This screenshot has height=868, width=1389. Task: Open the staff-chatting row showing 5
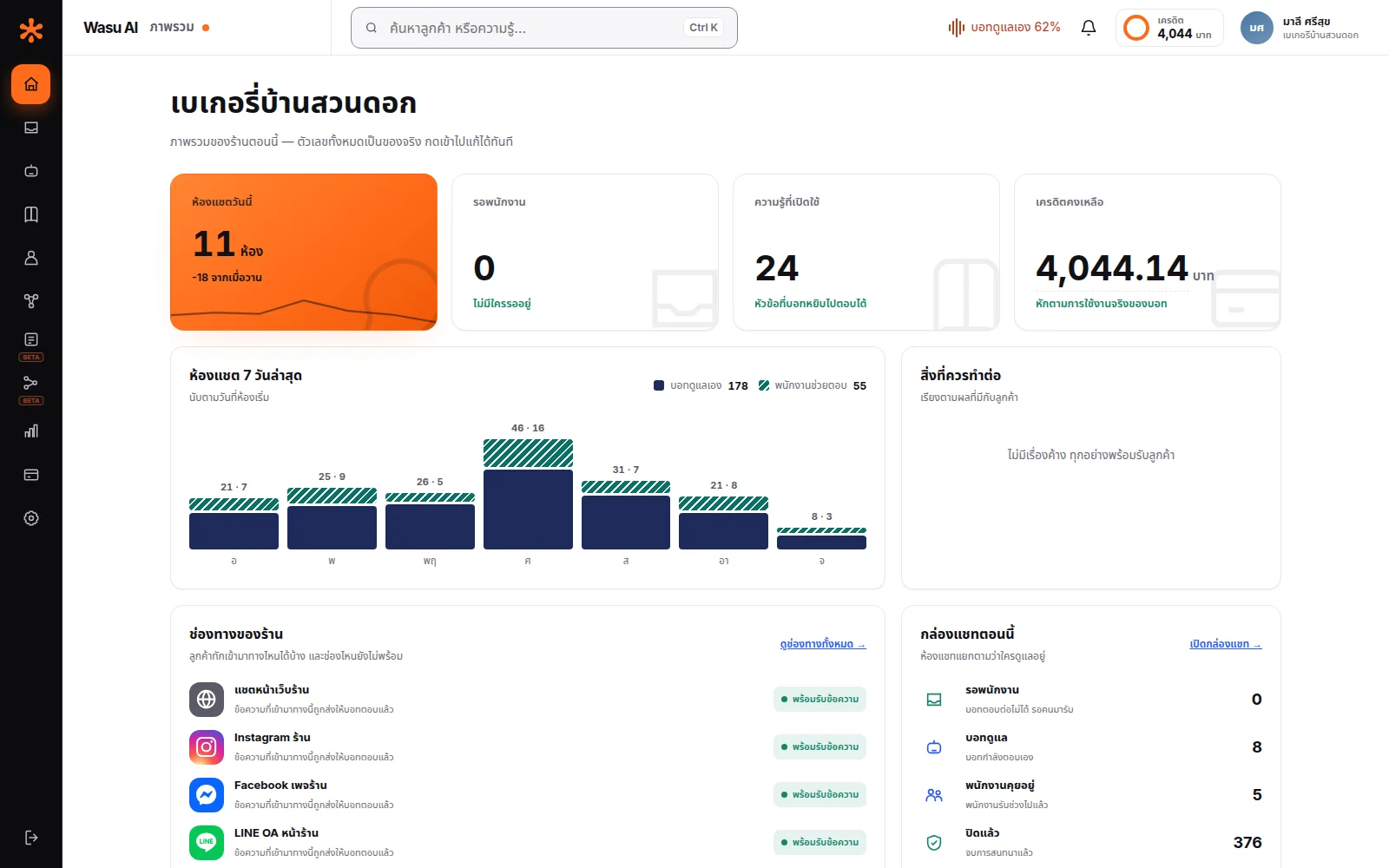pyautogui.click(x=1091, y=795)
